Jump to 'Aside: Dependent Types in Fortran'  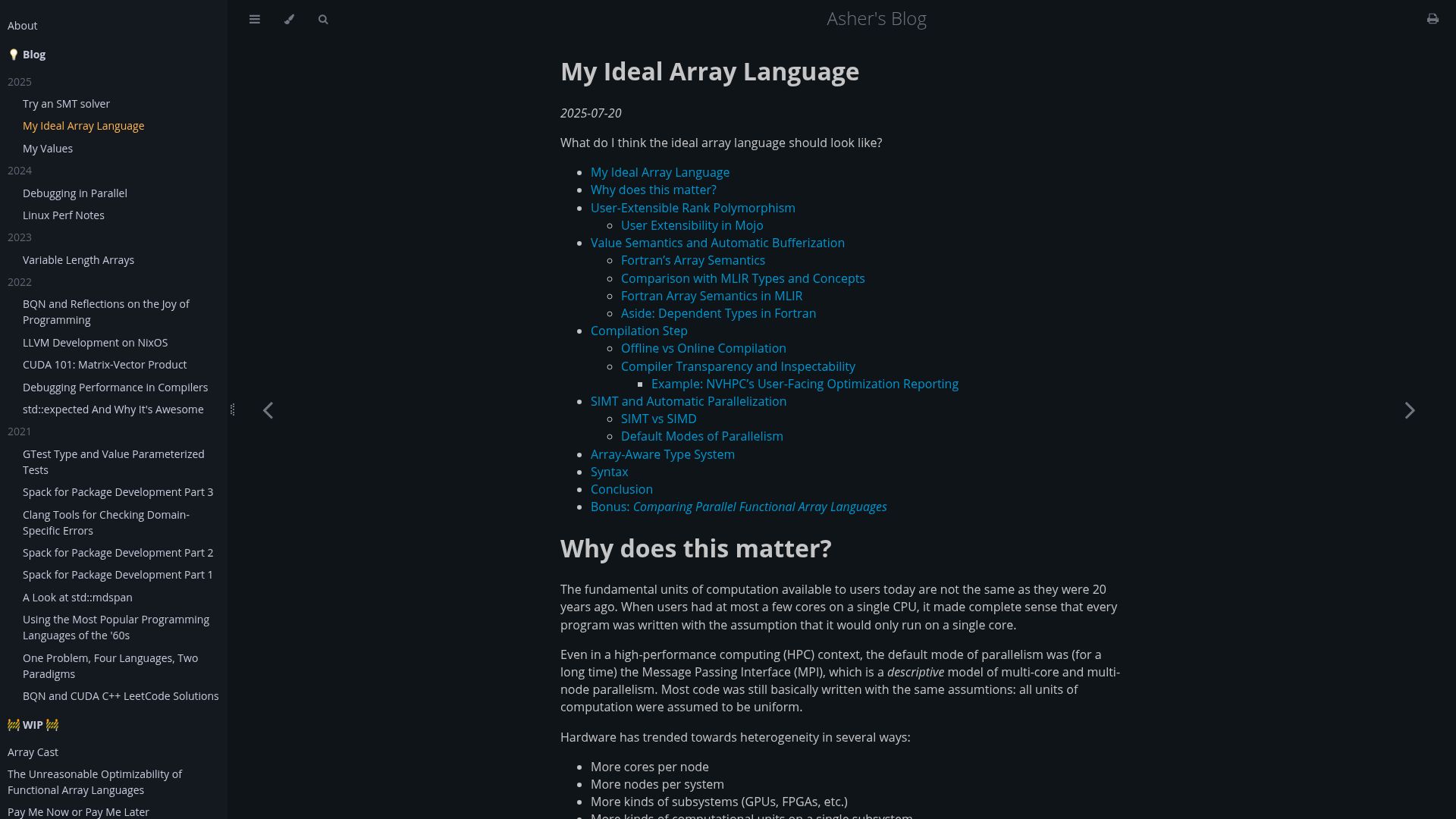click(718, 313)
